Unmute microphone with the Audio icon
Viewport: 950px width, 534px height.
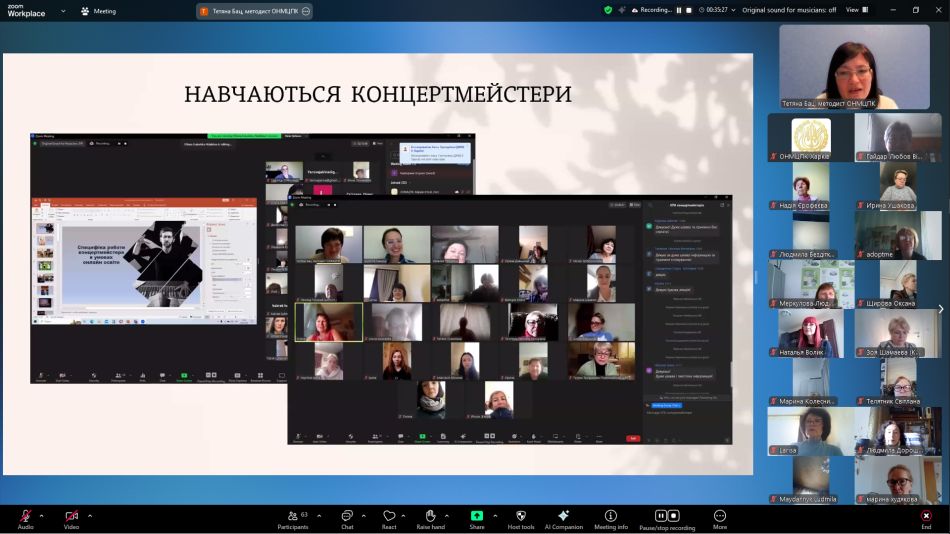click(x=25, y=516)
